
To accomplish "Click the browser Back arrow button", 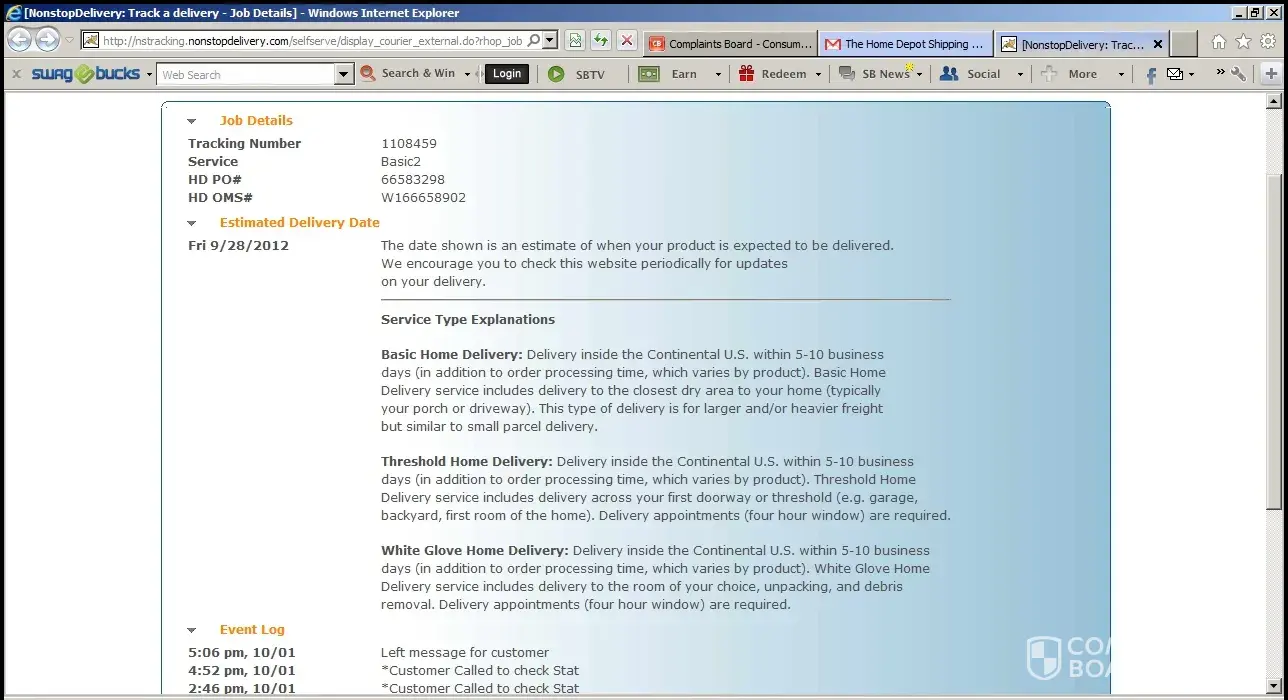I will (x=19, y=41).
